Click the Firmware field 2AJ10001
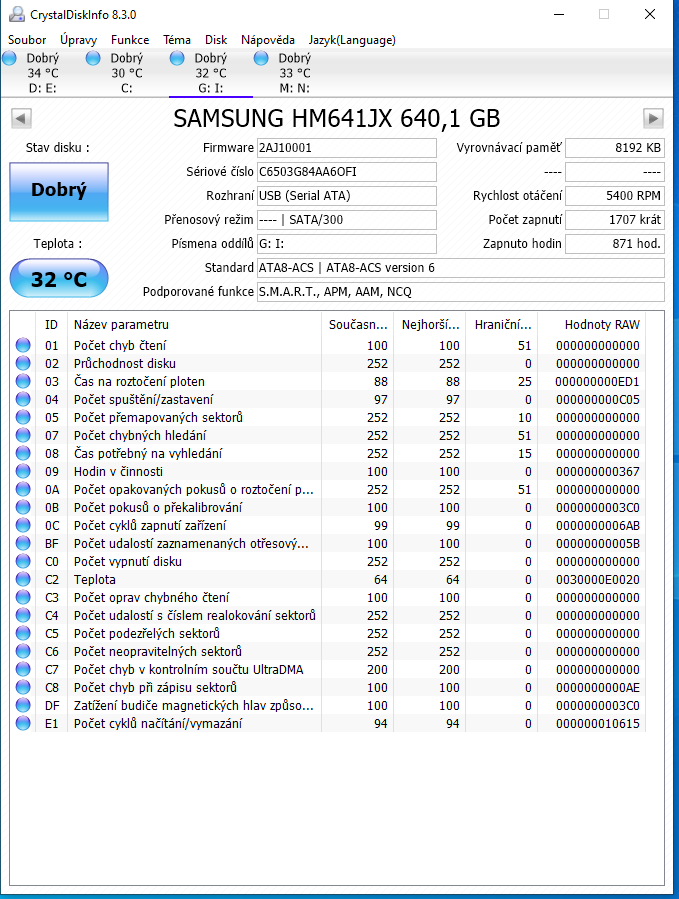Screen dimensions: 679x899 (346, 148)
